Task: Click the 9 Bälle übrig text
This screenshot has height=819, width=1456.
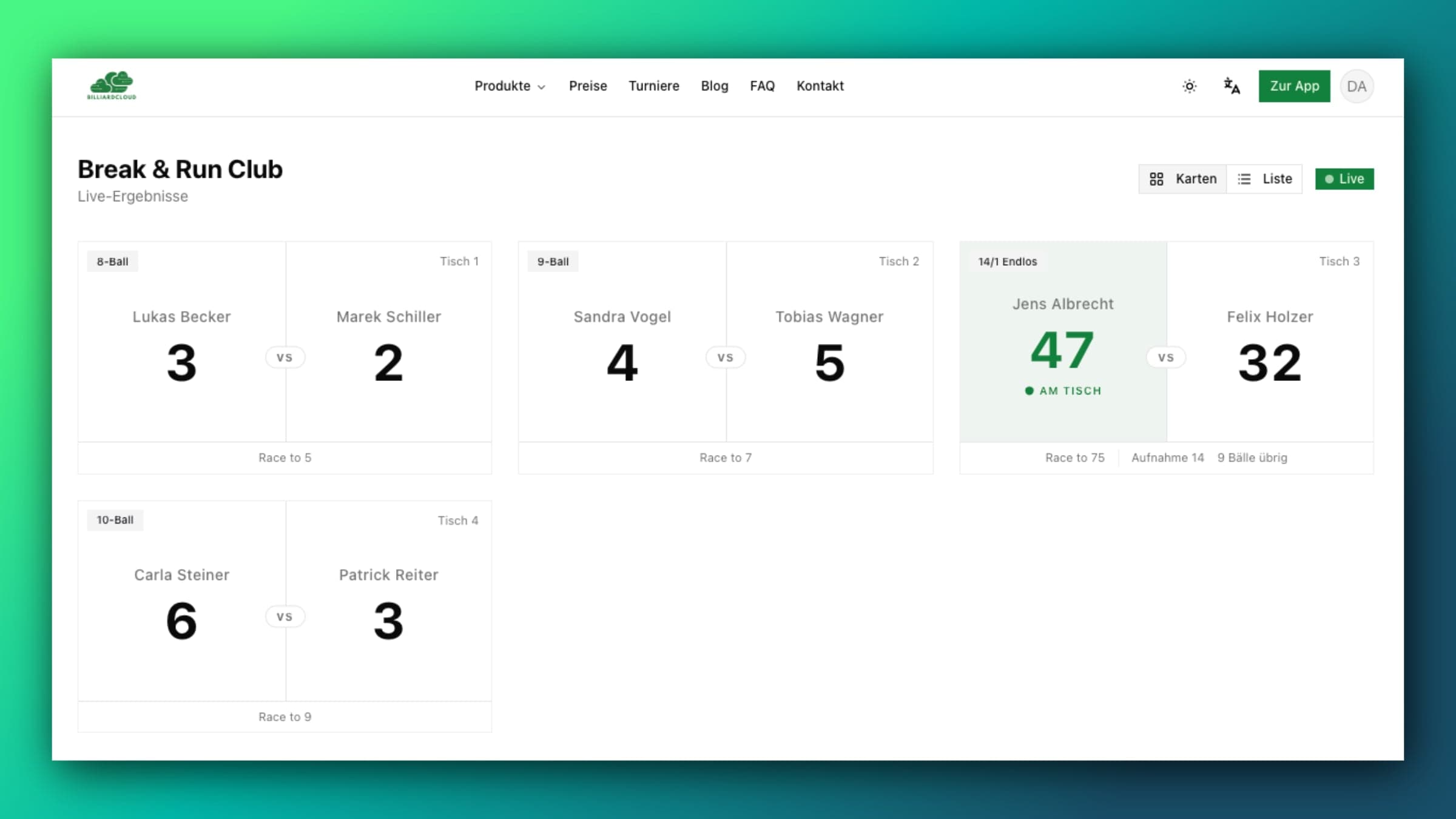Action: click(1252, 458)
